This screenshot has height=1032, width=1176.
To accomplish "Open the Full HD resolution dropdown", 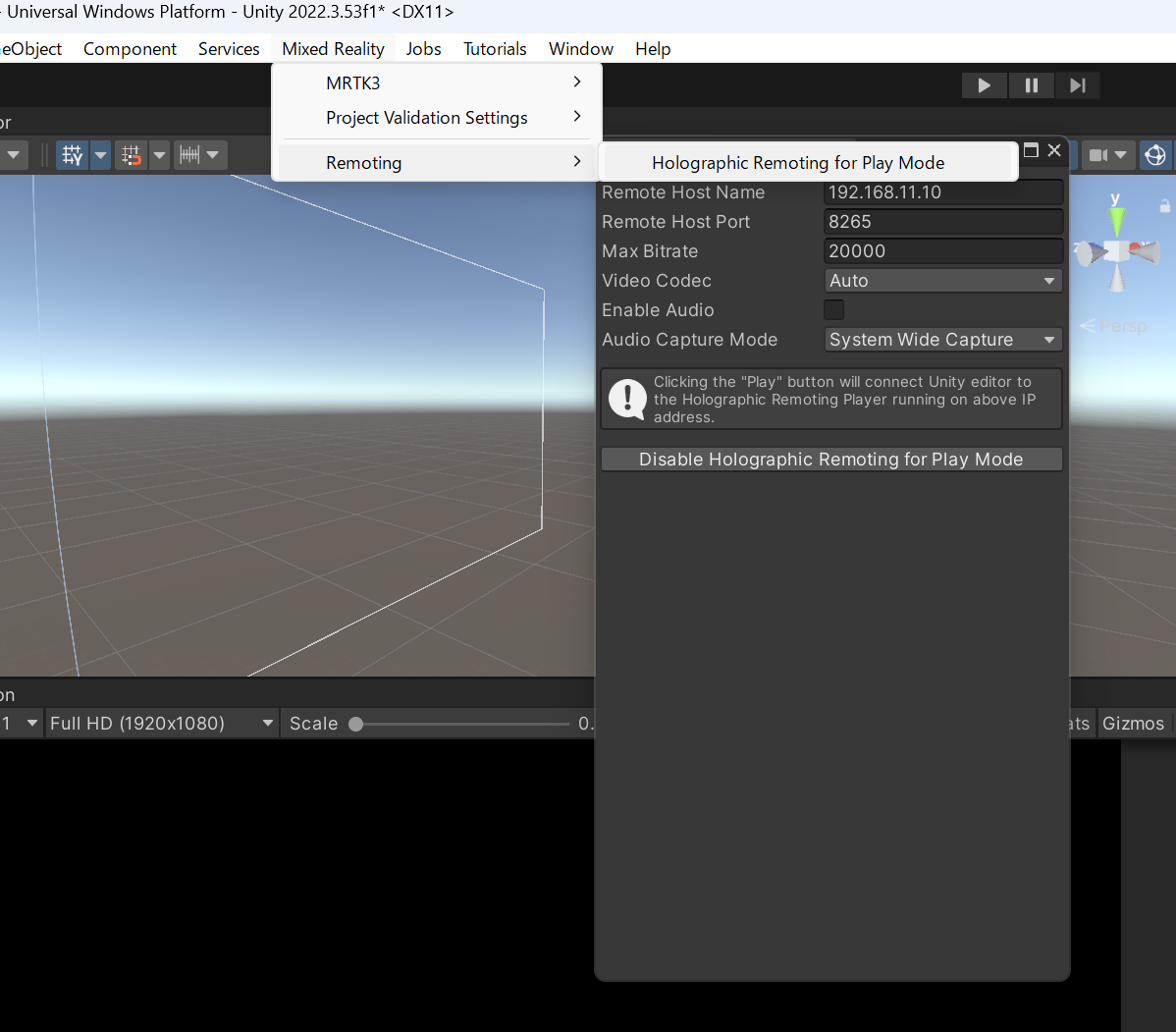I will tap(161, 724).
